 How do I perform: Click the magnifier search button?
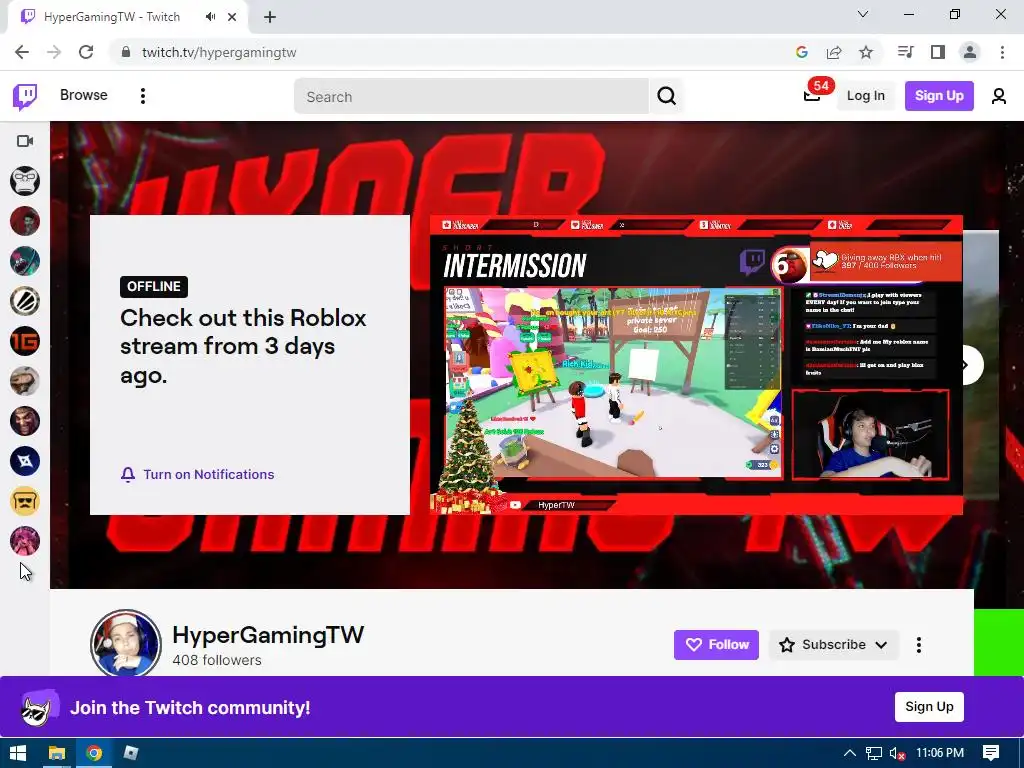(x=666, y=97)
